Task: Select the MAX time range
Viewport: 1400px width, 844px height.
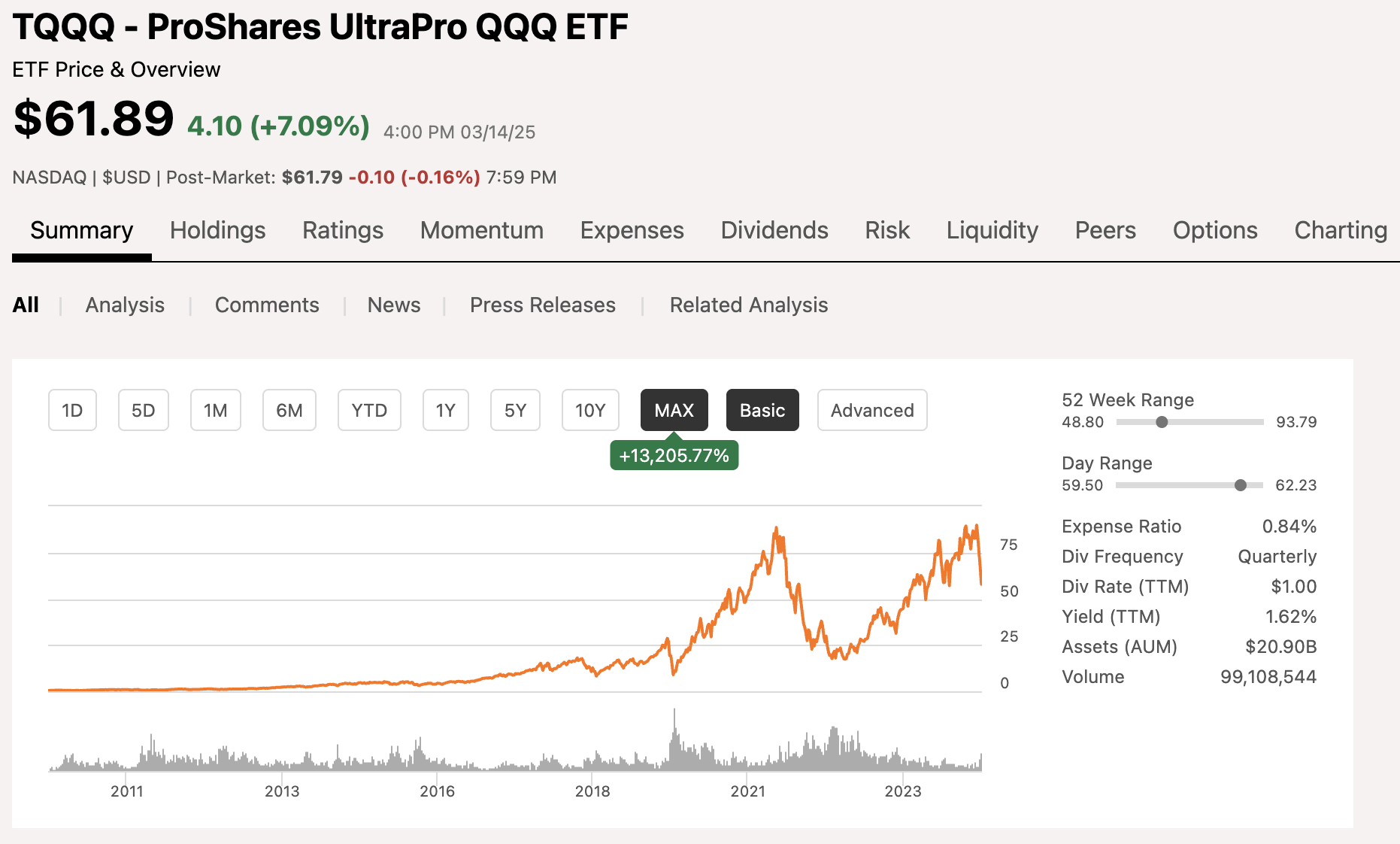Action: click(x=674, y=410)
